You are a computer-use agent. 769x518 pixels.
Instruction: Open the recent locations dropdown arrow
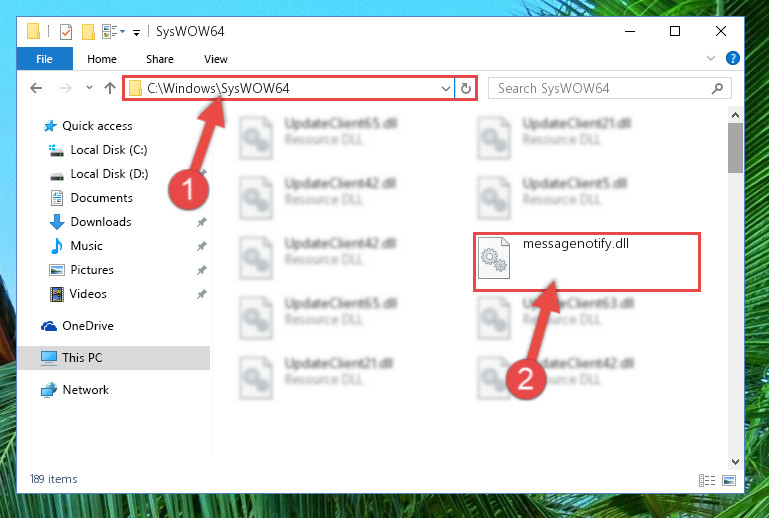[89, 88]
